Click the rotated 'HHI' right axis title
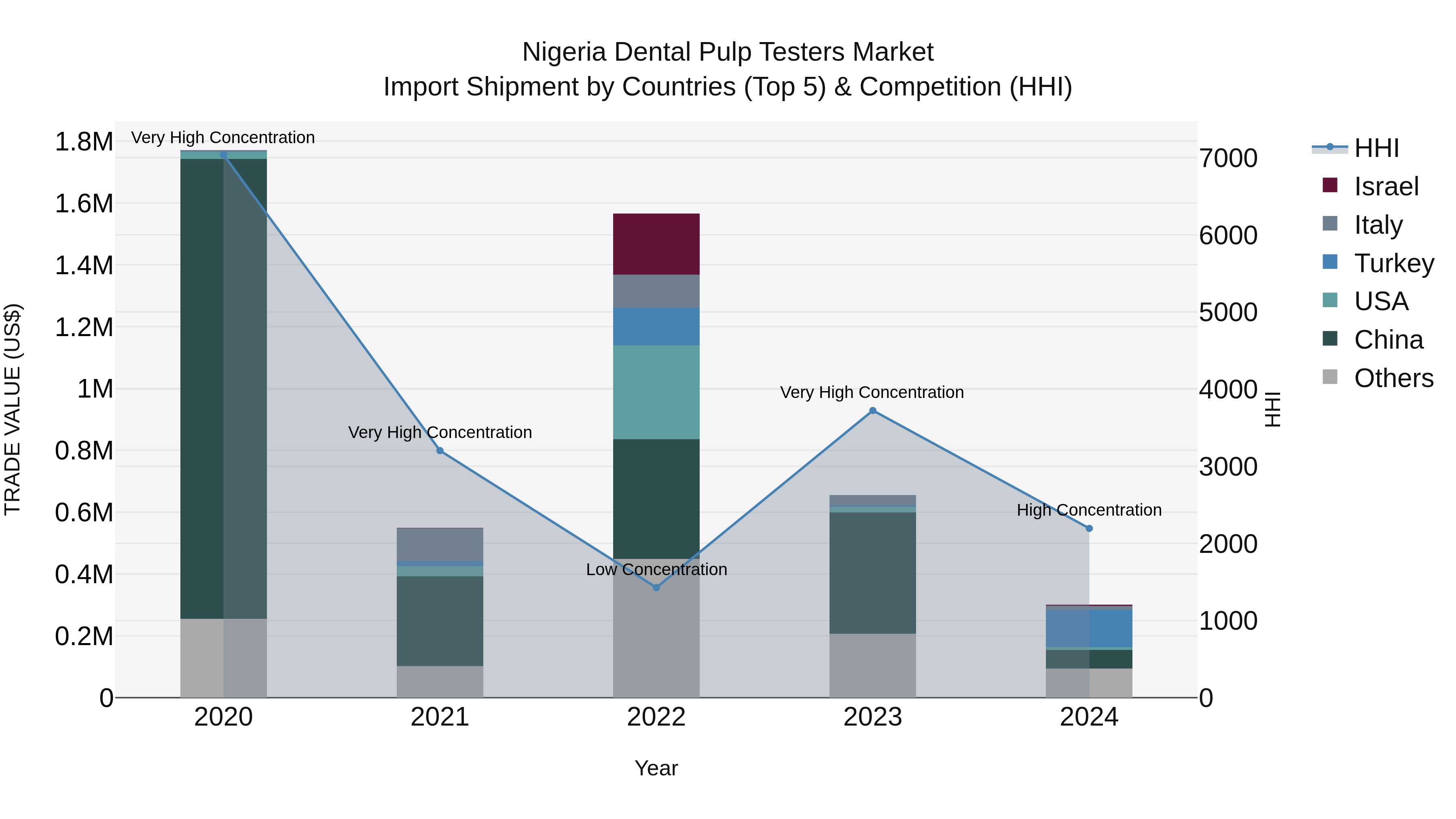This screenshot has width=1456, height=819. [x=1272, y=409]
